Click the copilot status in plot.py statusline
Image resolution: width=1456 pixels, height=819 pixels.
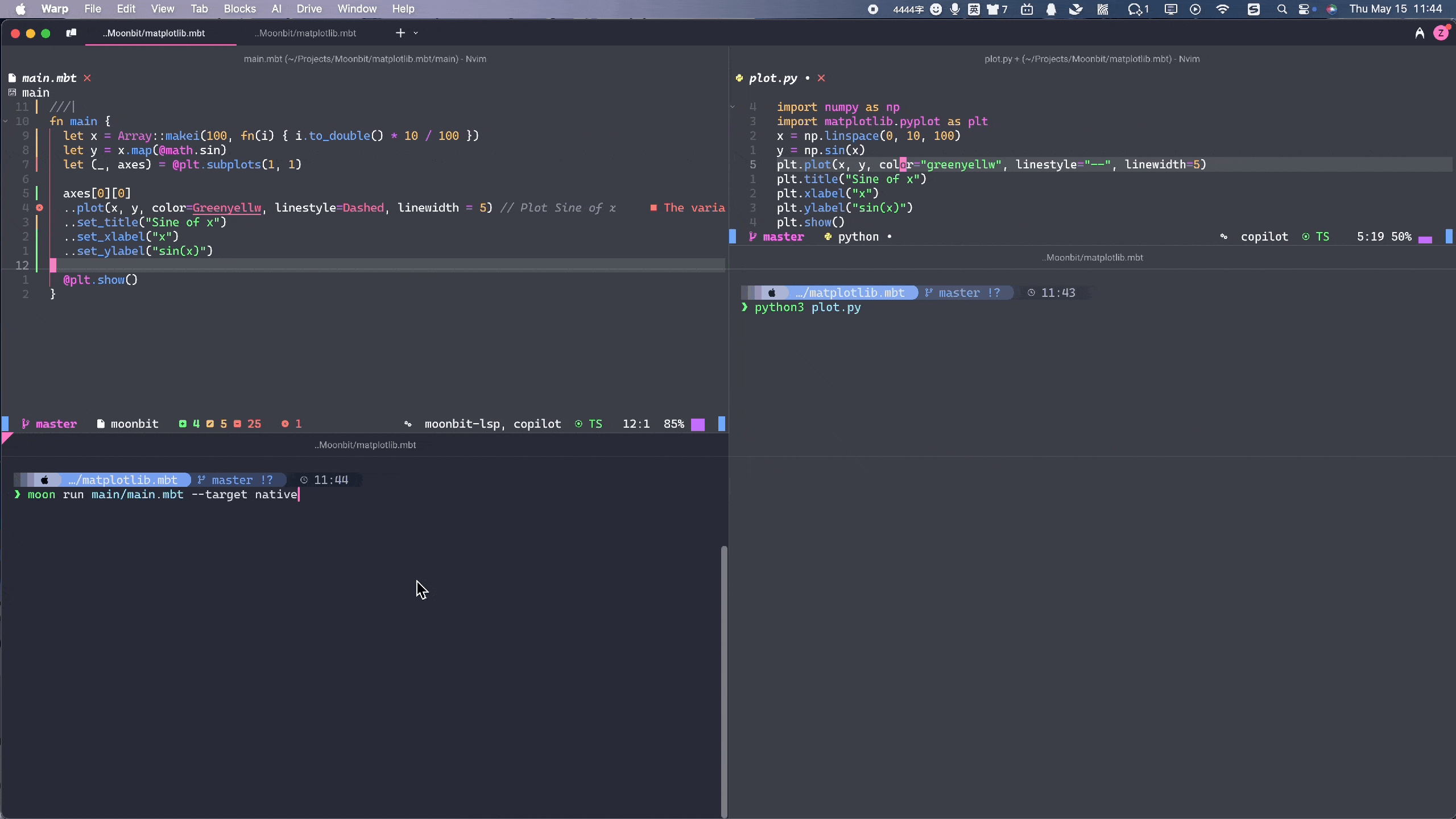point(1264,236)
